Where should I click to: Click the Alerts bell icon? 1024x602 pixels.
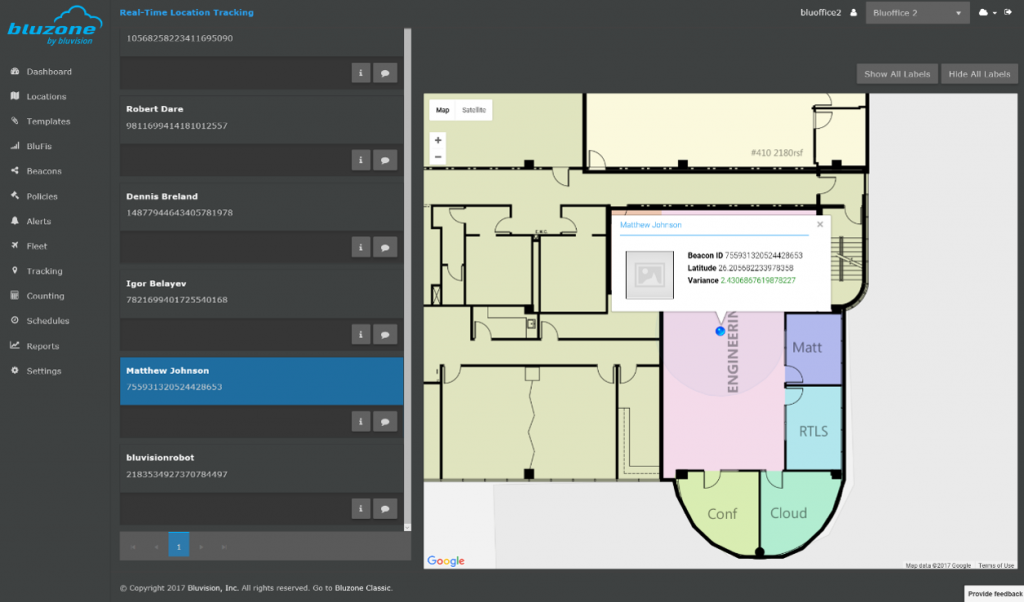tap(14, 221)
